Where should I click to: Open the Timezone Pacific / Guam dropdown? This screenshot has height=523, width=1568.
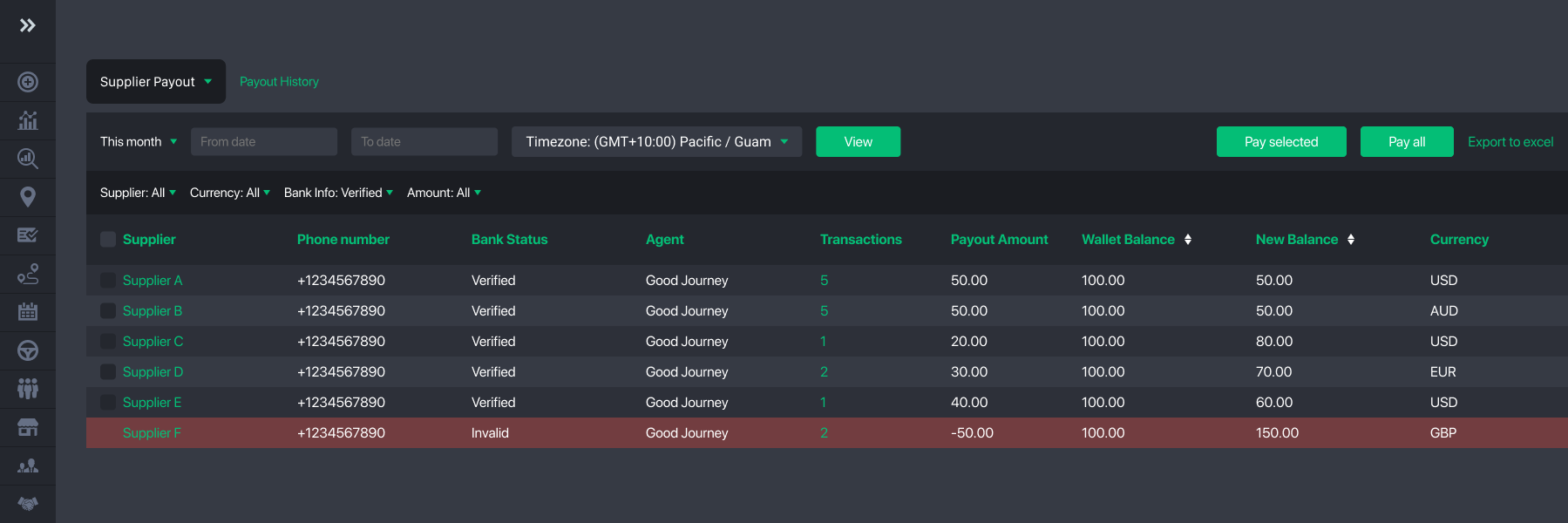(x=656, y=142)
